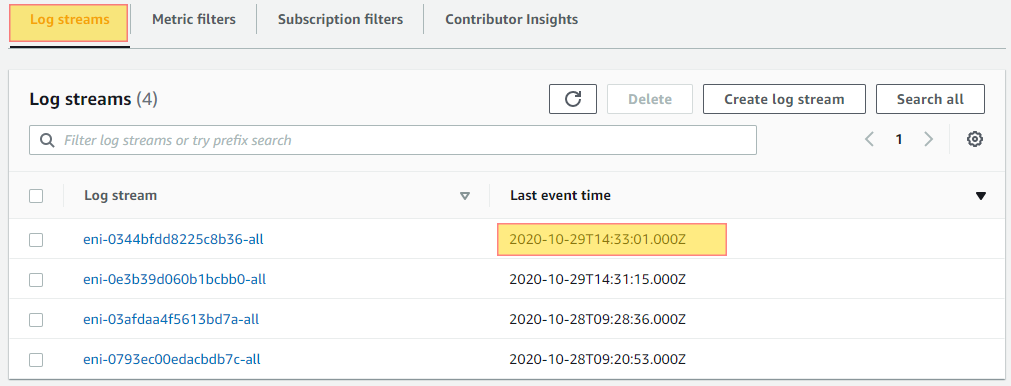
Task: Tick the checkbox for eni-03afdaa4f5613bd7a-all
Action: (36, 320)
